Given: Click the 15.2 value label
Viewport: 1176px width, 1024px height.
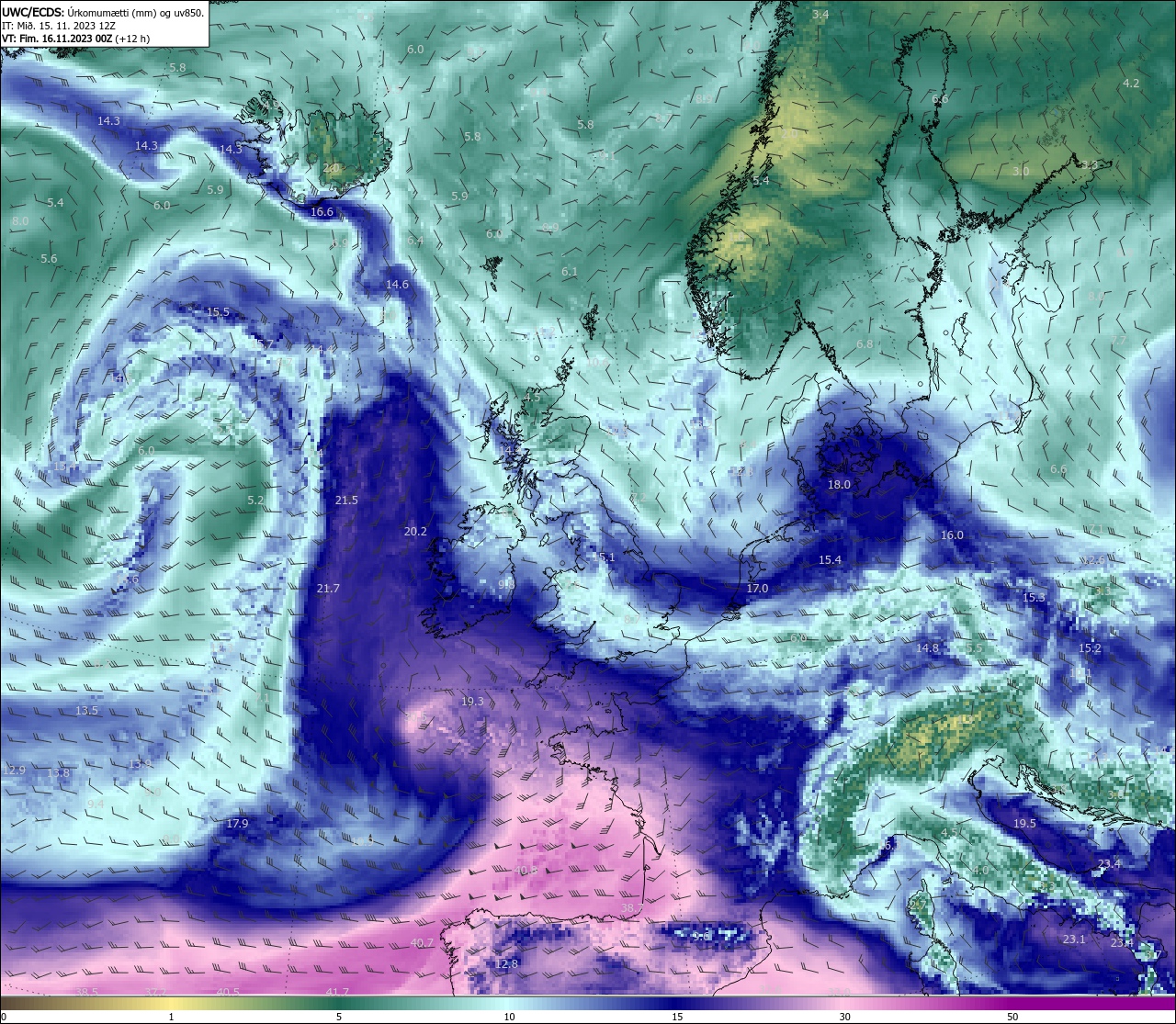Looking at the screenshot, I should click(x=1090, y=647).
